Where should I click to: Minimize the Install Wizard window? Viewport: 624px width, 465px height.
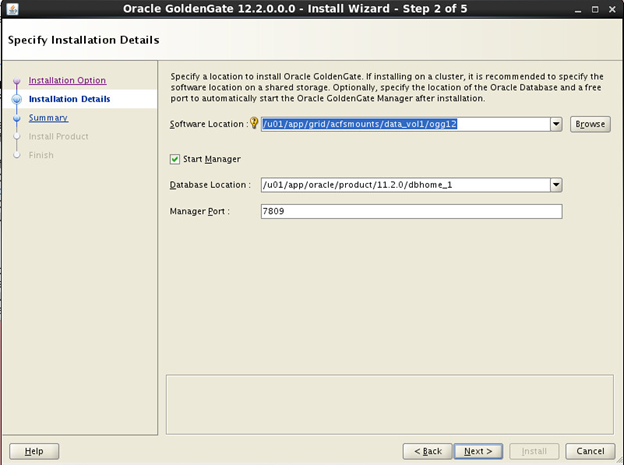[x=578, y=9]
